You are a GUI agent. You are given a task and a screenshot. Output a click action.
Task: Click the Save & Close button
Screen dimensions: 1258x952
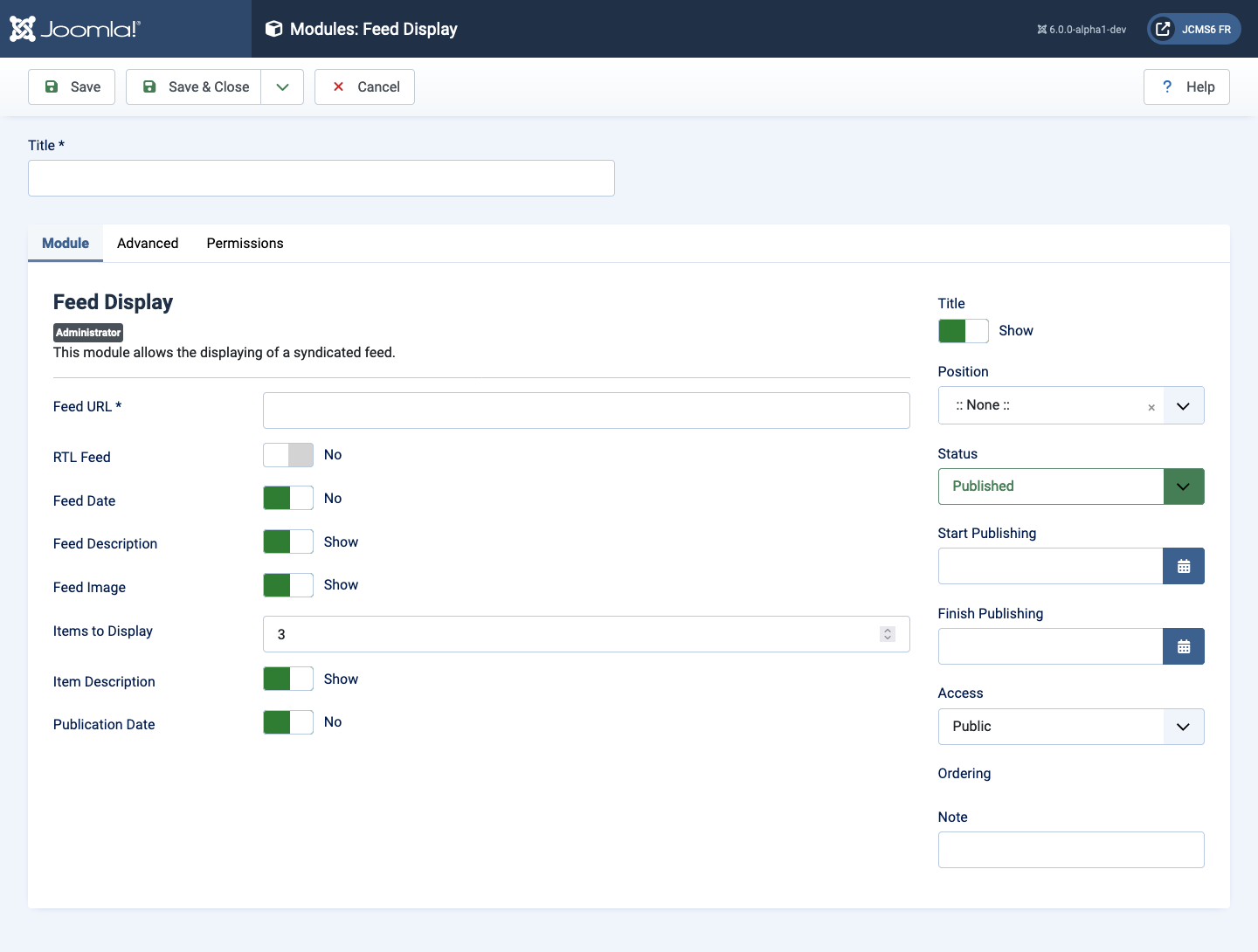tap(194, 86)
